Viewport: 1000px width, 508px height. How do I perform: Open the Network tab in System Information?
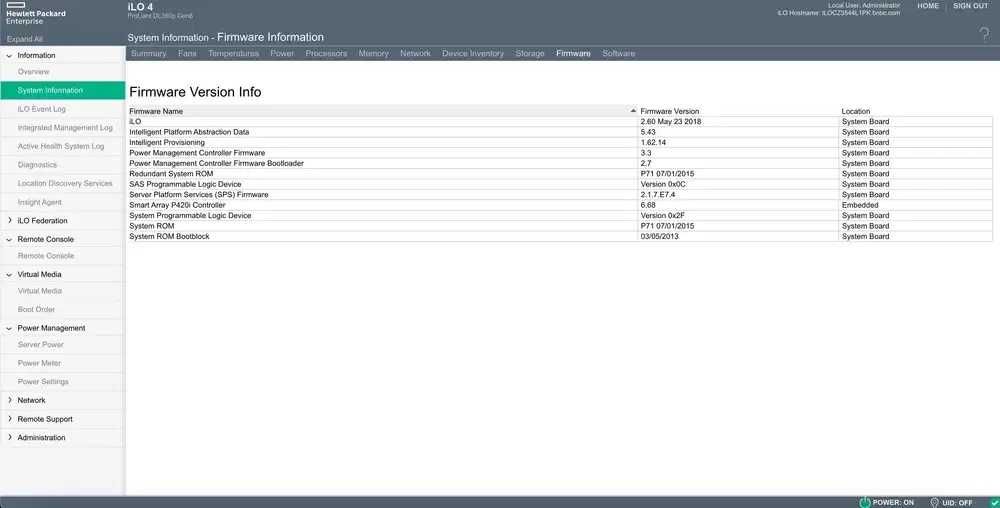[x=415, y=54]
